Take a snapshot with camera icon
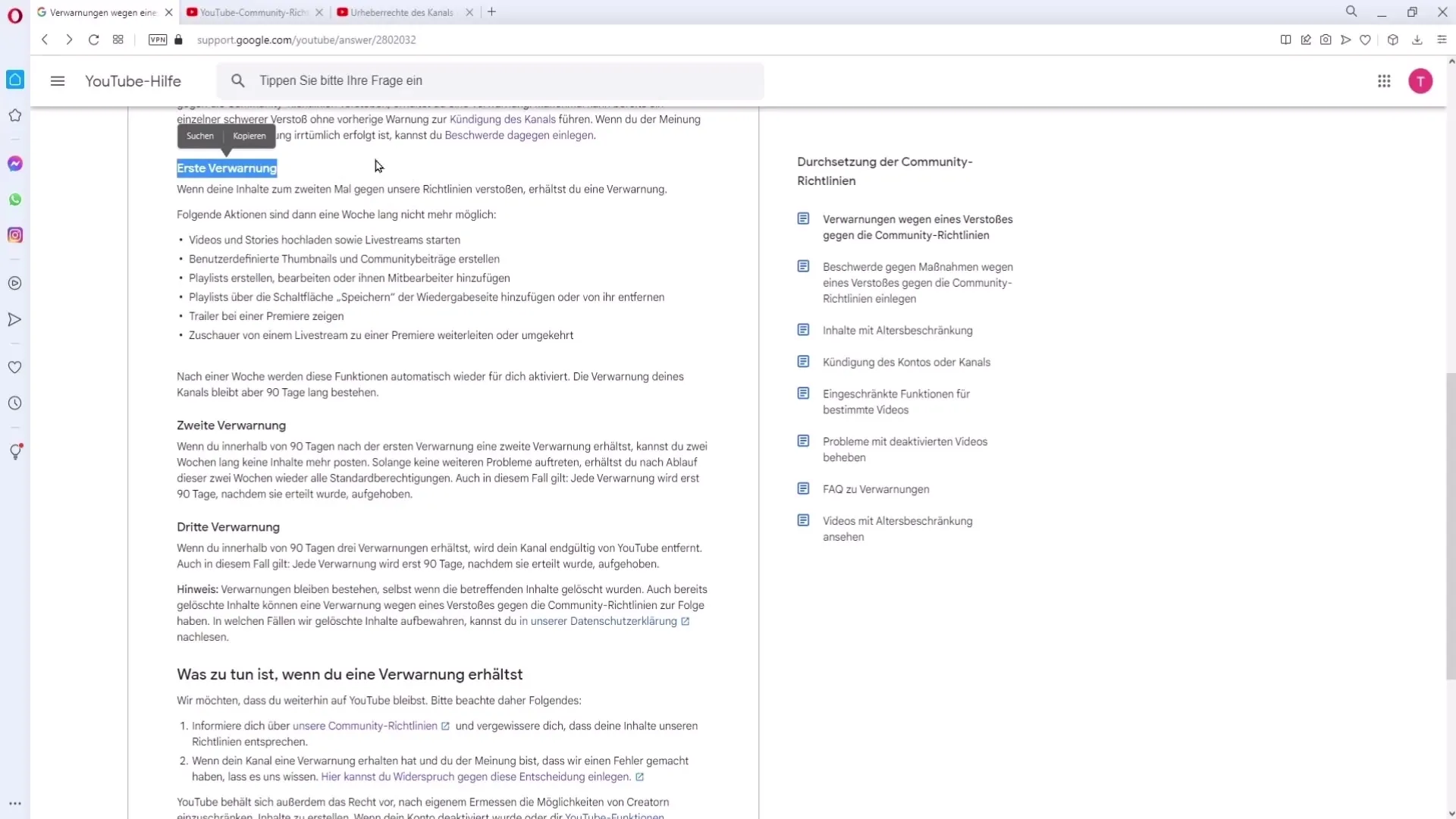The height and width of the screenshot is (819, 1456). coord(1326,39)
